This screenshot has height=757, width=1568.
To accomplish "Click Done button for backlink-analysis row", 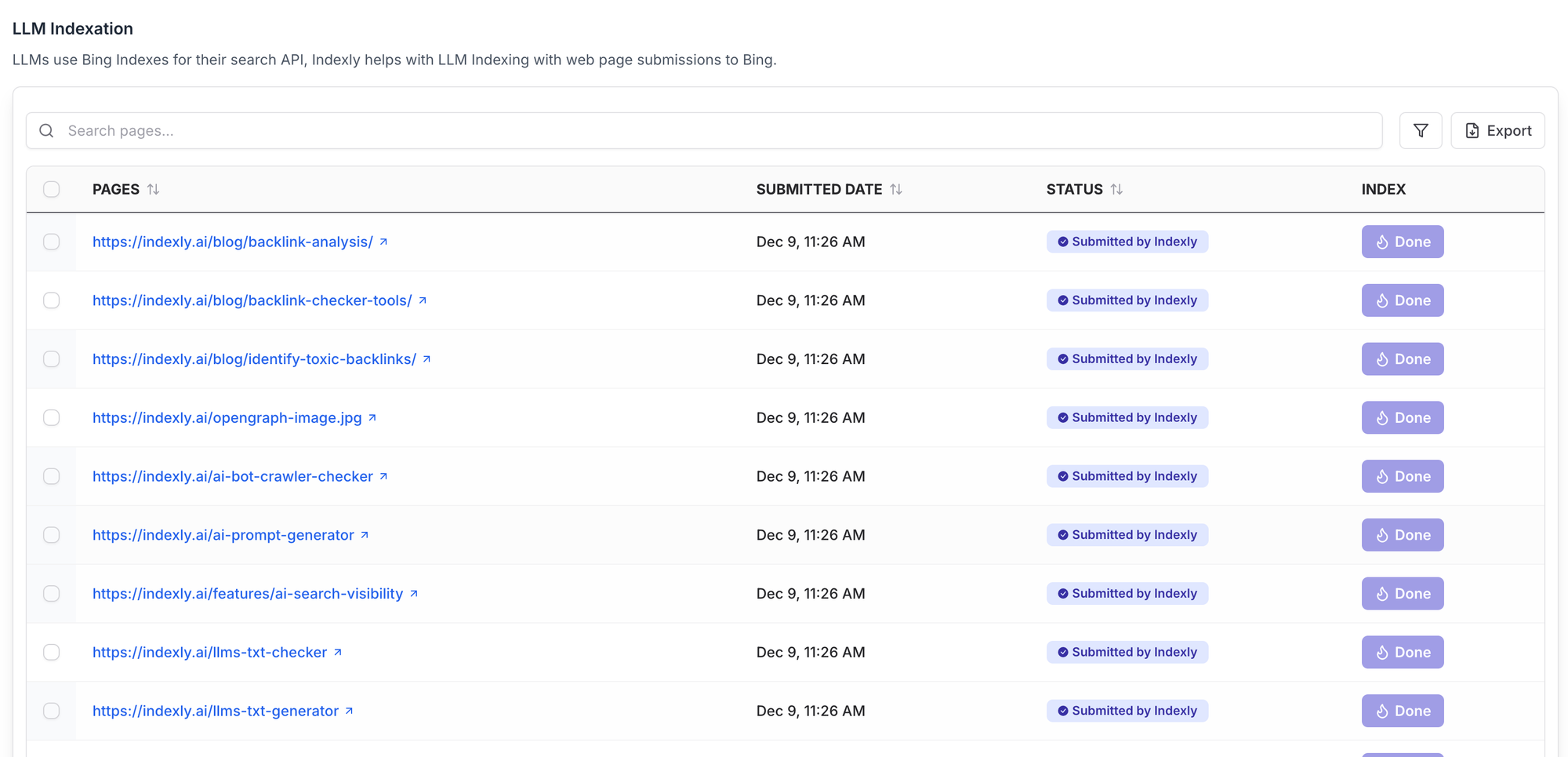I will [x=1403, y=242].
